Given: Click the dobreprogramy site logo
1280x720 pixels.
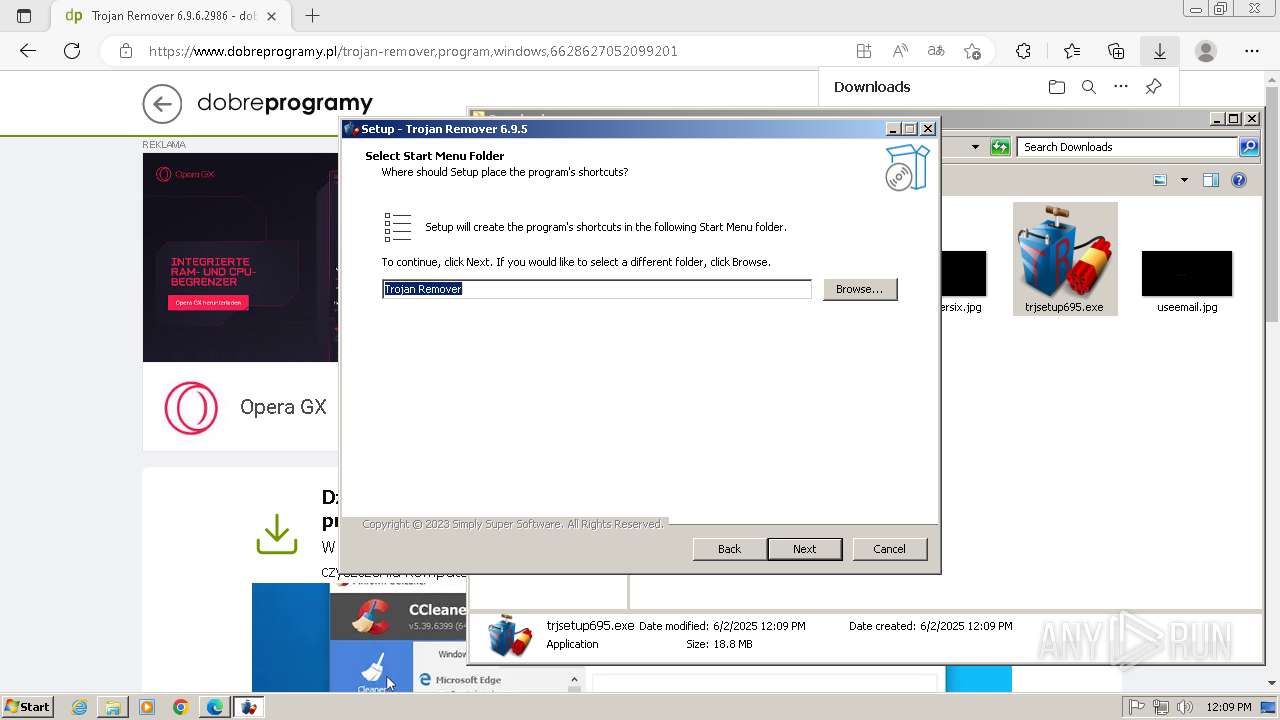Looking at the screenshot, I should pyautogui.click(x=285, y=102).
